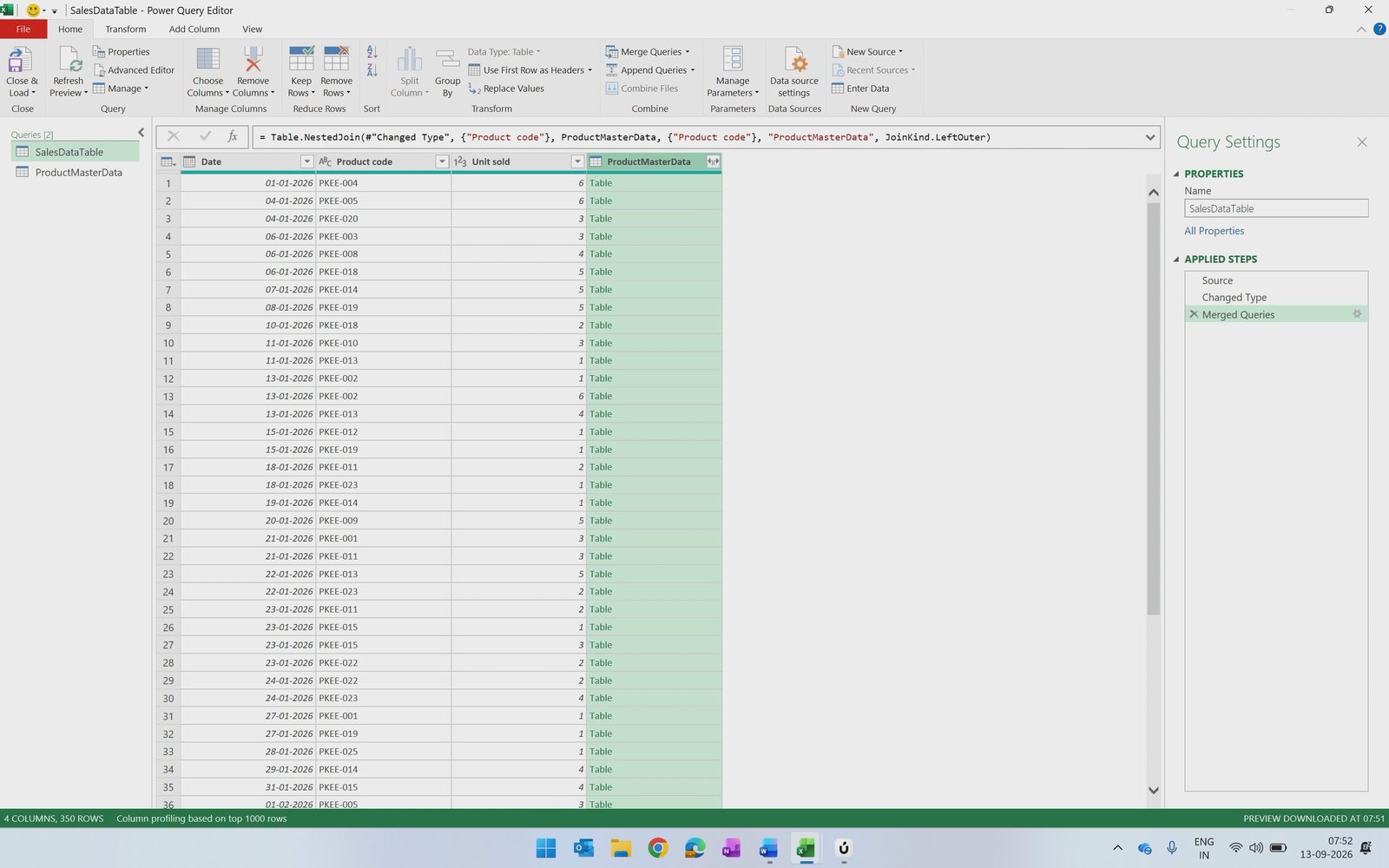Click the Group By icon
Viewport: 1389px width, 868px height.
448,59
